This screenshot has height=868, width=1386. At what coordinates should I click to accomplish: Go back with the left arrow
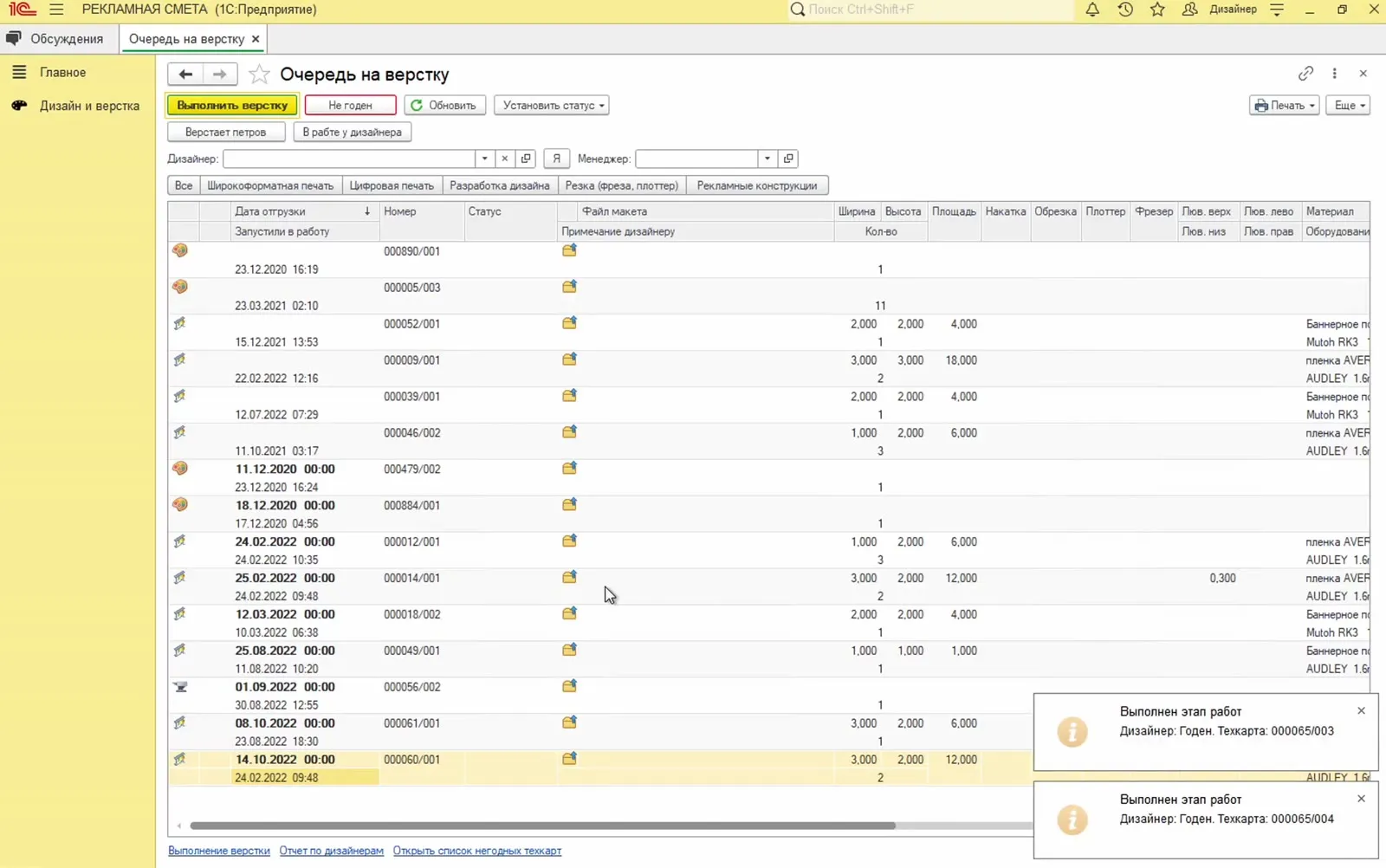[185, 74]
